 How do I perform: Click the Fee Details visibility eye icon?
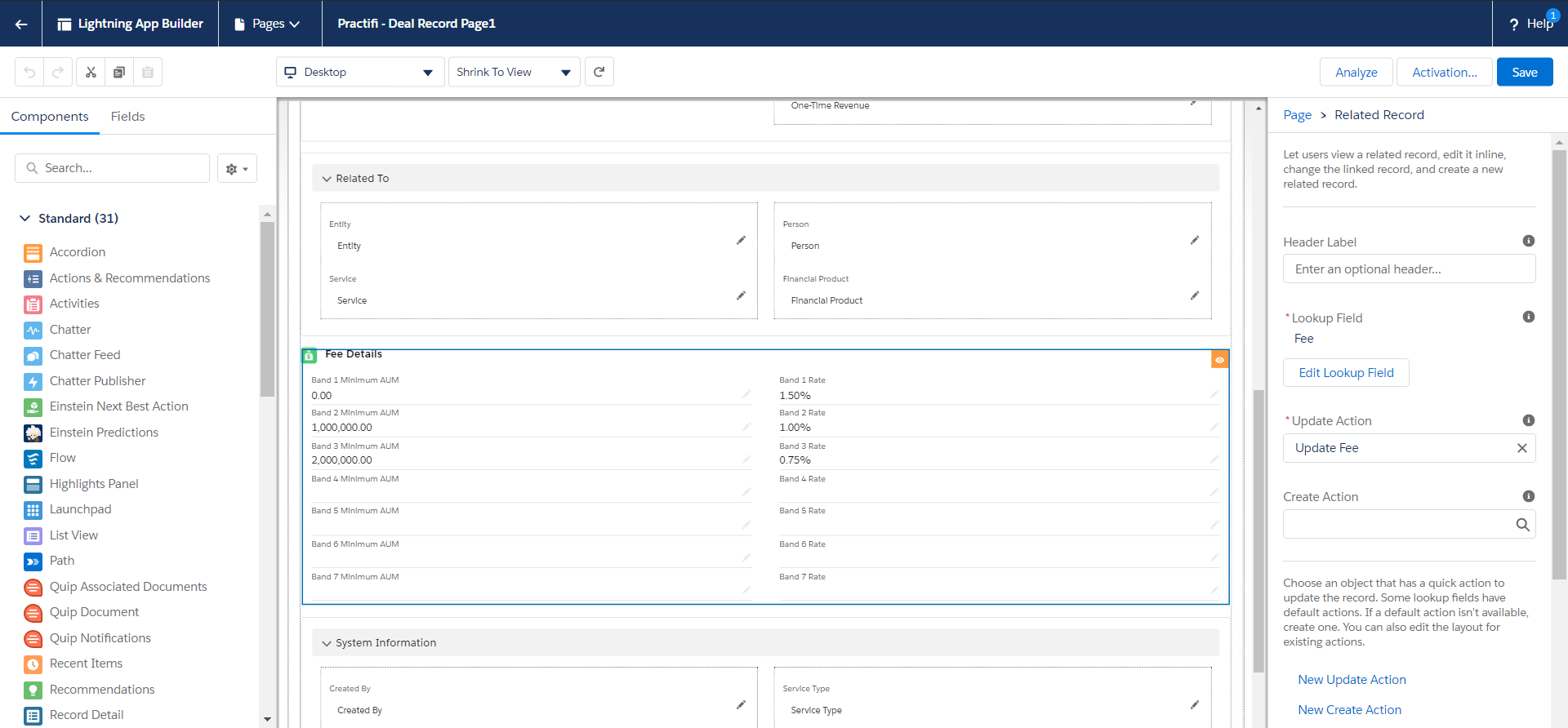(x=1219, y=360)
